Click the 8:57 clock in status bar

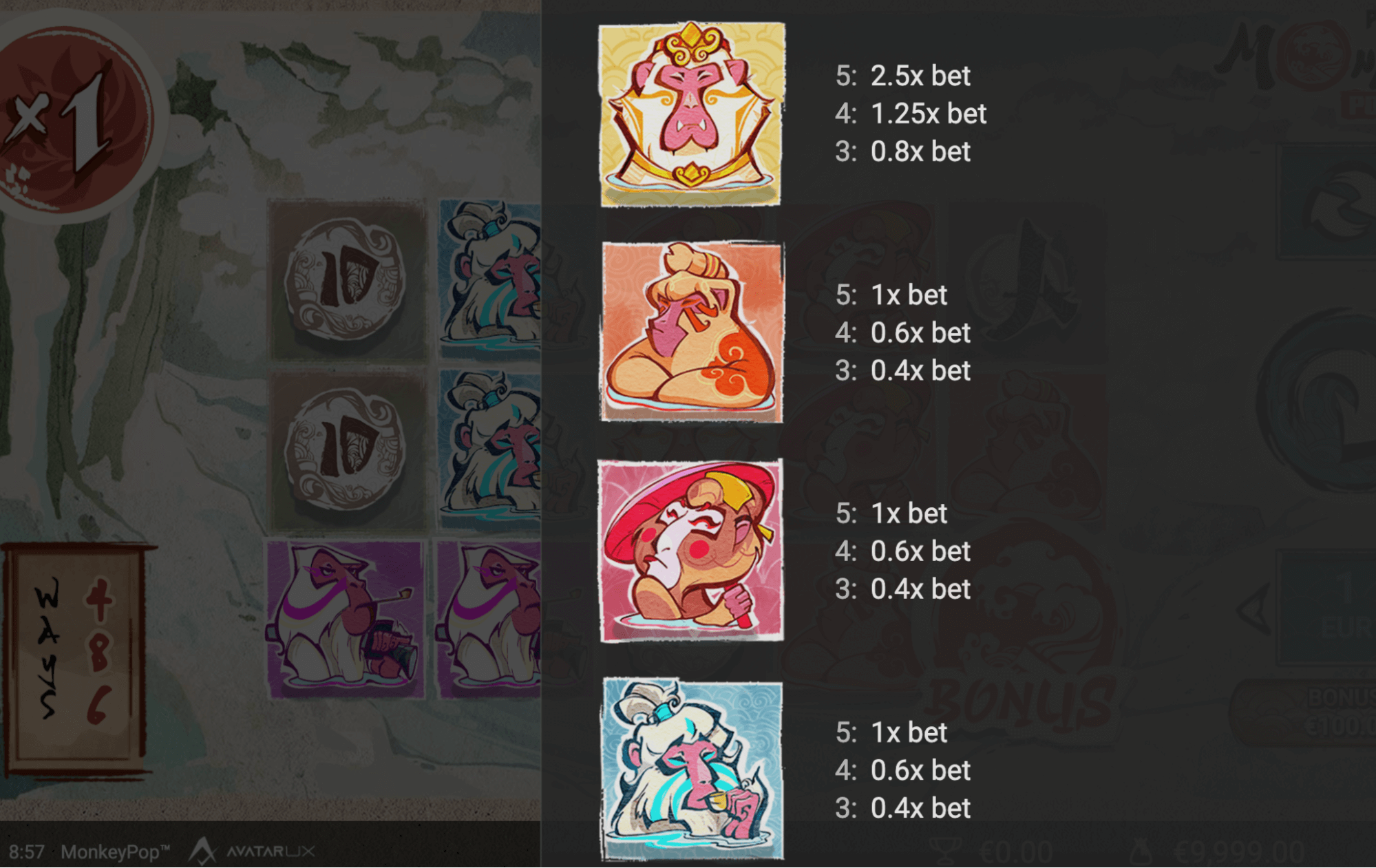tap(26, 852)
